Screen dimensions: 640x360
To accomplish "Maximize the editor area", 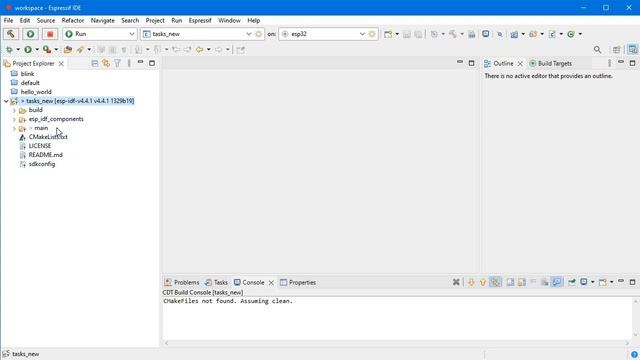I will [471, 63].
